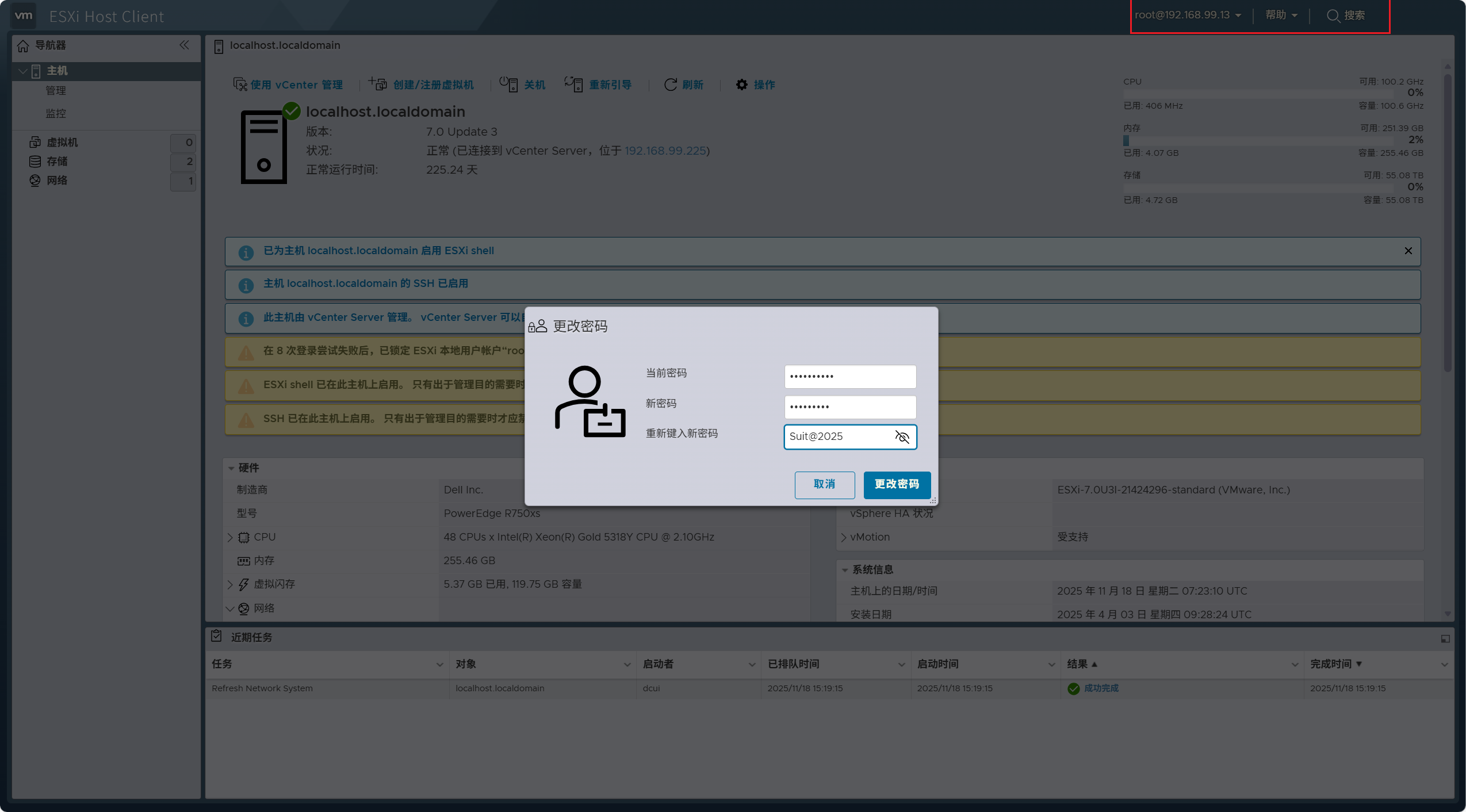Select 虚拟机 in the navigator
Screen dimensions: 1466x812
point(62,142)
